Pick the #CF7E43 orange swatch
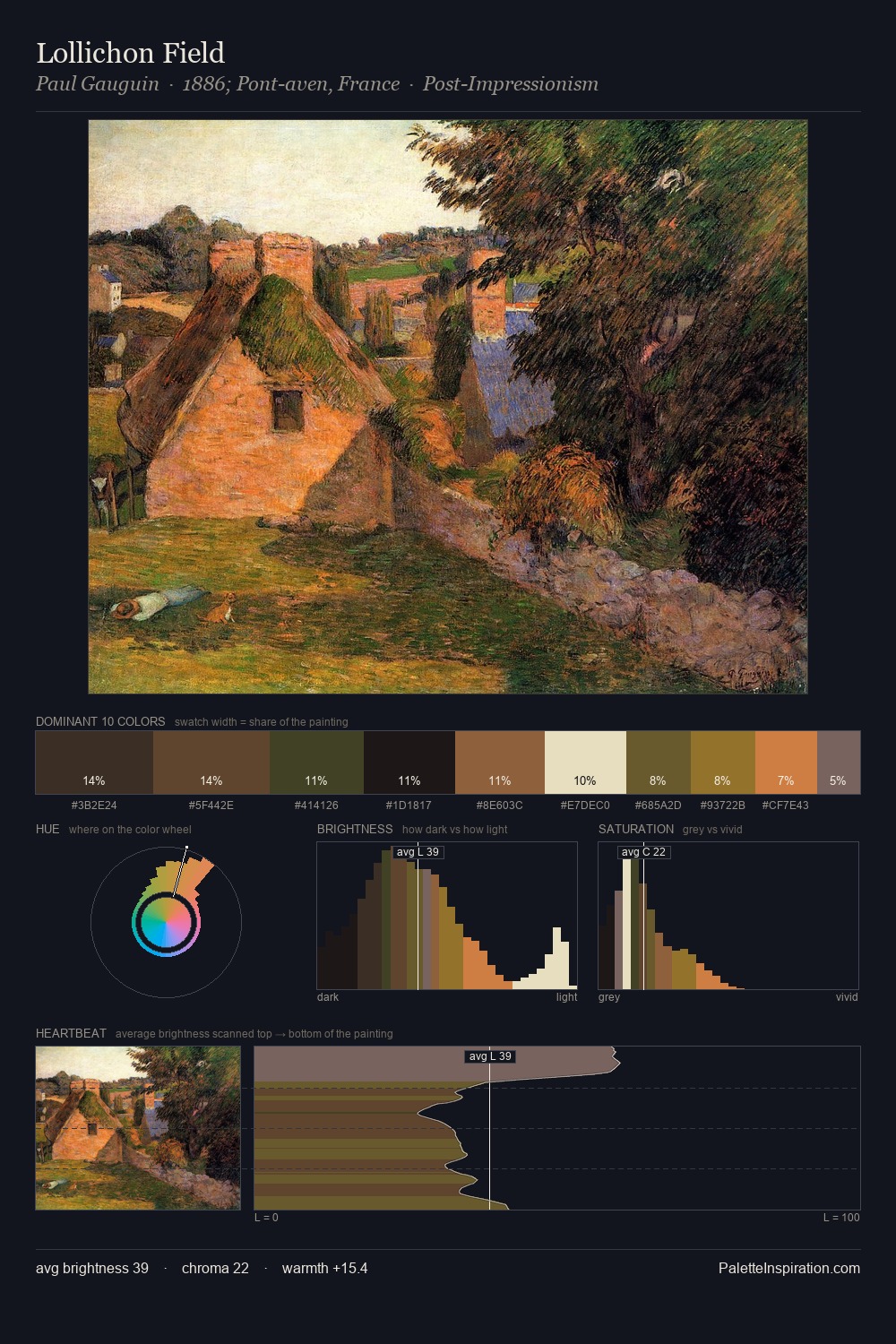The height and width of the screenshot is (1344, 896). (x=786, y=762)
